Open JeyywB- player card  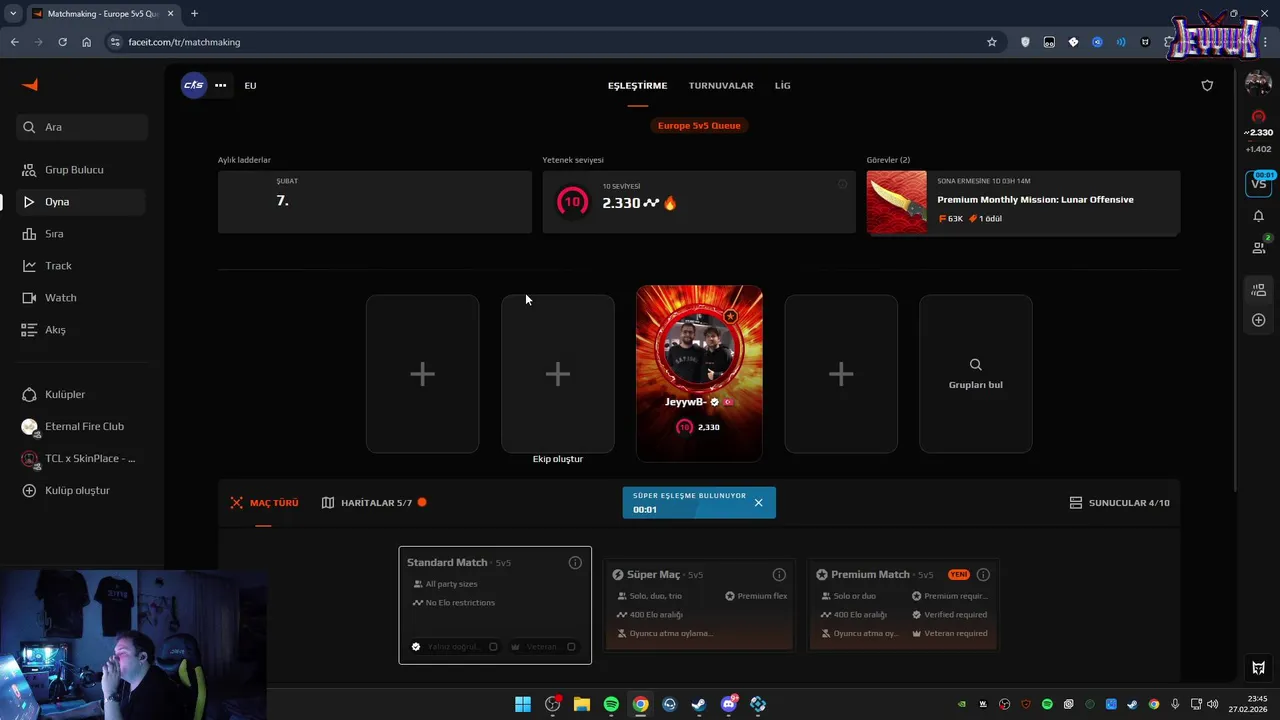(699, 374)
